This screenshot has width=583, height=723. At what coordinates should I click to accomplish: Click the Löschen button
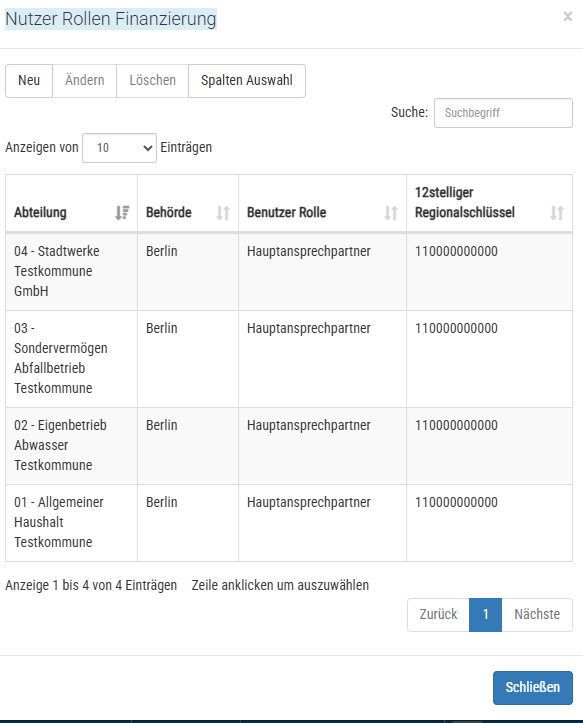pyautogui.click(x=153, y=81)
